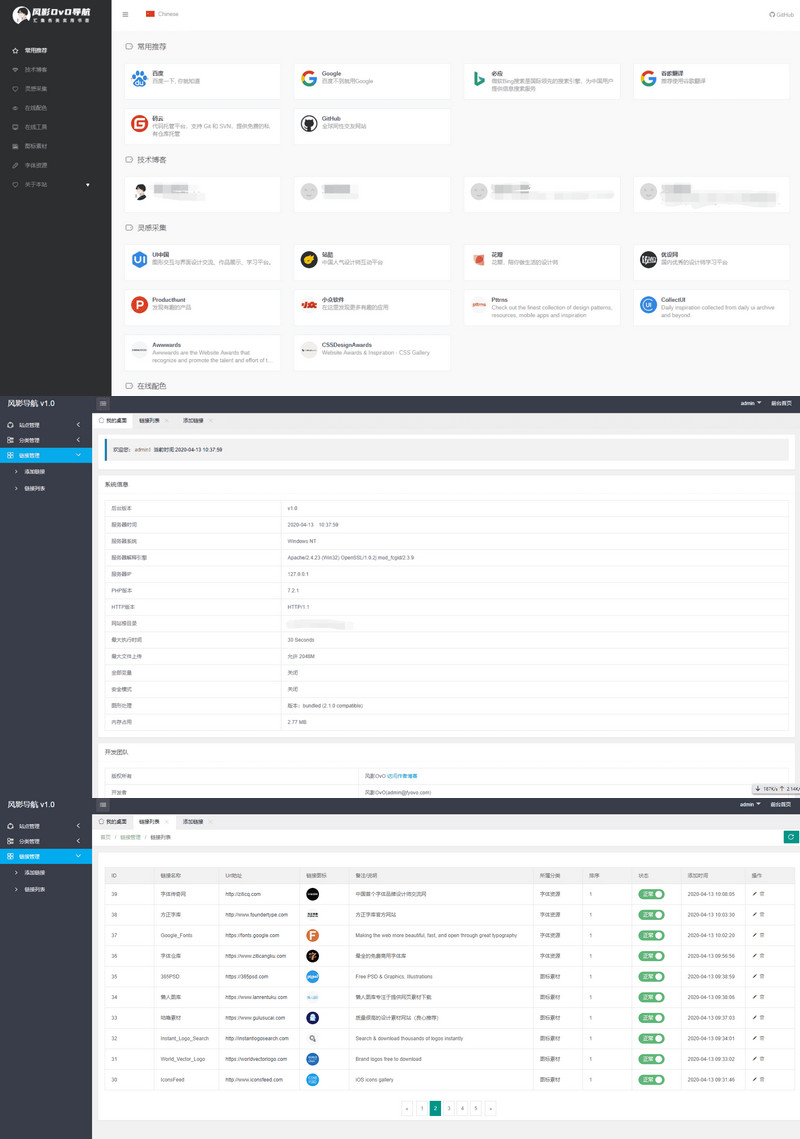Screen dimensions: 800x1139
Task: Edit the Google_Fonts row
Action: click(754, 936)
